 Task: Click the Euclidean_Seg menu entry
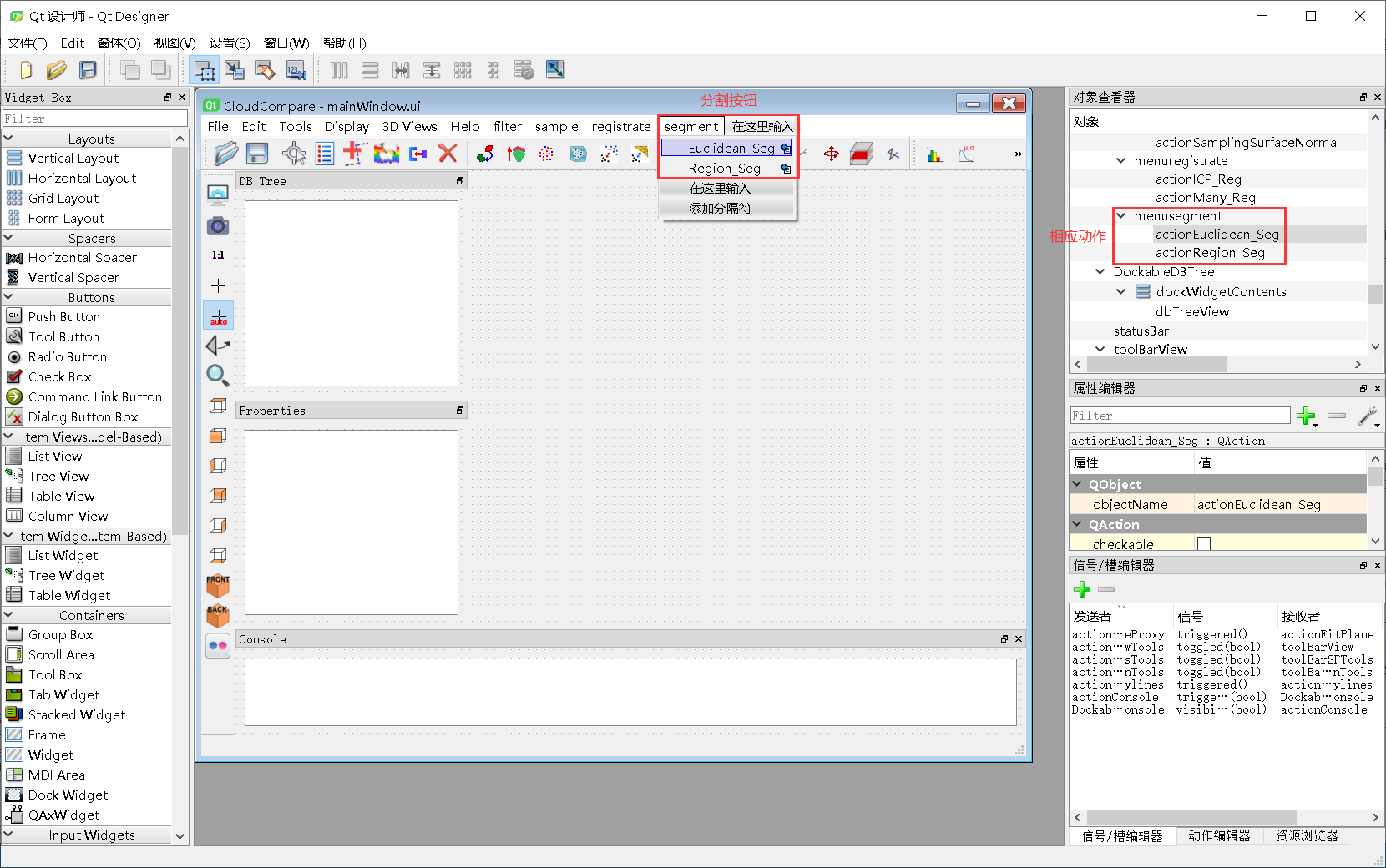(x=726, y=148)
